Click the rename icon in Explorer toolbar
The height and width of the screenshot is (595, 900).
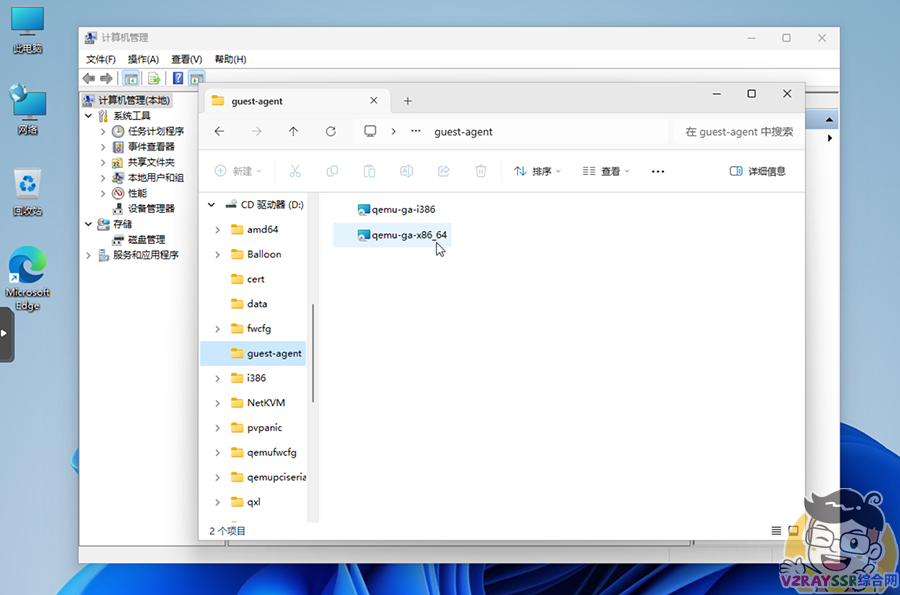click(406, 171)
